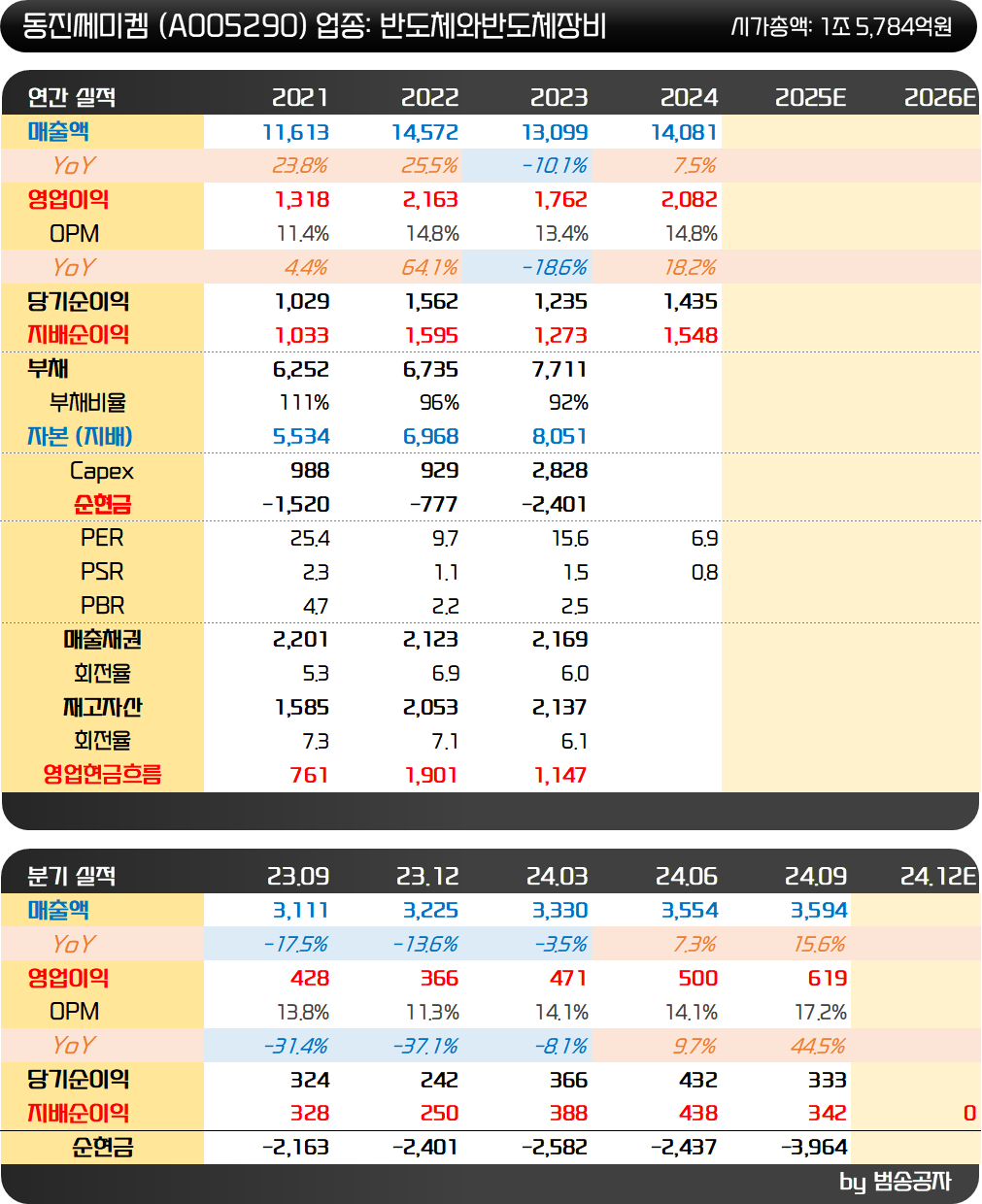Click the by 범송공자 credit
Viewport: 982px width, 1204px height.
tap(895, 1182)
